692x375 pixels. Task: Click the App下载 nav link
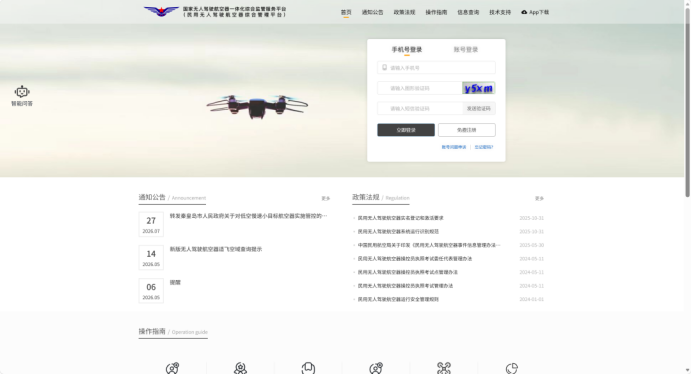pos(535,12)
